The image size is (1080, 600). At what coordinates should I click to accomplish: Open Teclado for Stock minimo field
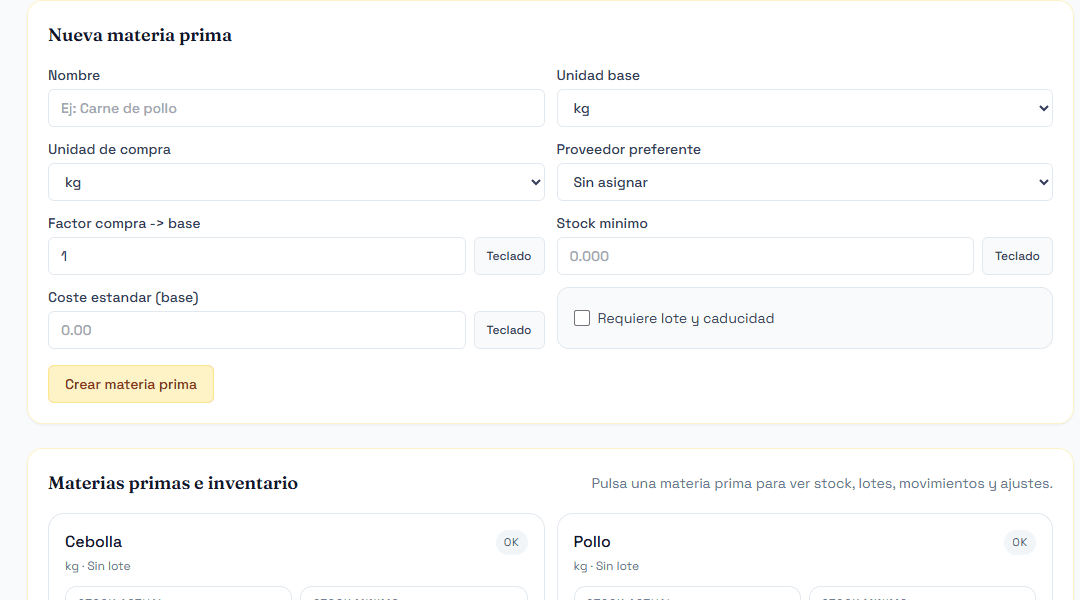[1017, 256]
